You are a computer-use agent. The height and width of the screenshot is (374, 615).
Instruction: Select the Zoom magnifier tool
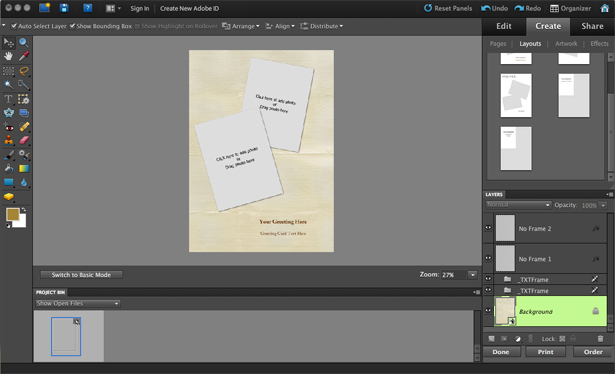pos(24,42)
